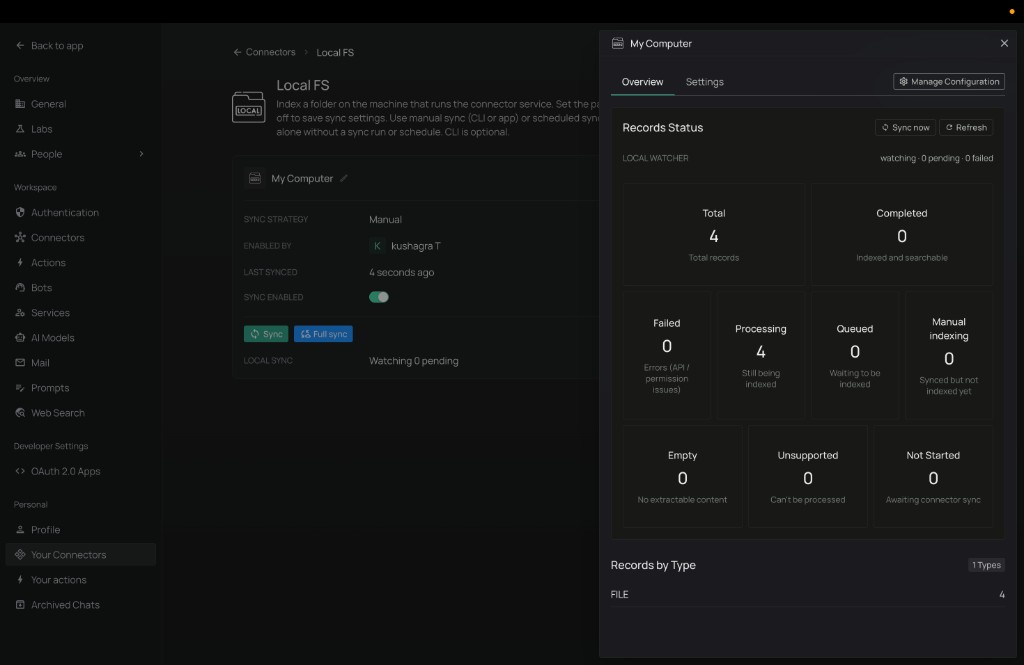
Task: Go to Your Connectors page
Action: tap(80, 555)
